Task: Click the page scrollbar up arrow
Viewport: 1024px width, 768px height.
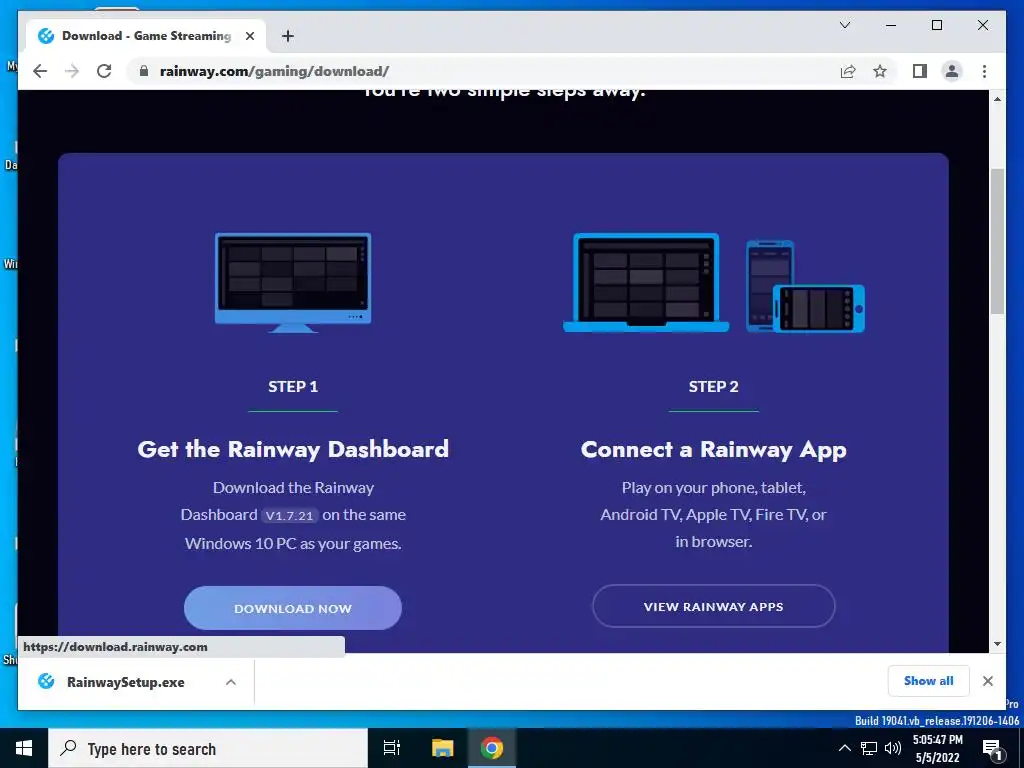Action: [x=997, y=99]
